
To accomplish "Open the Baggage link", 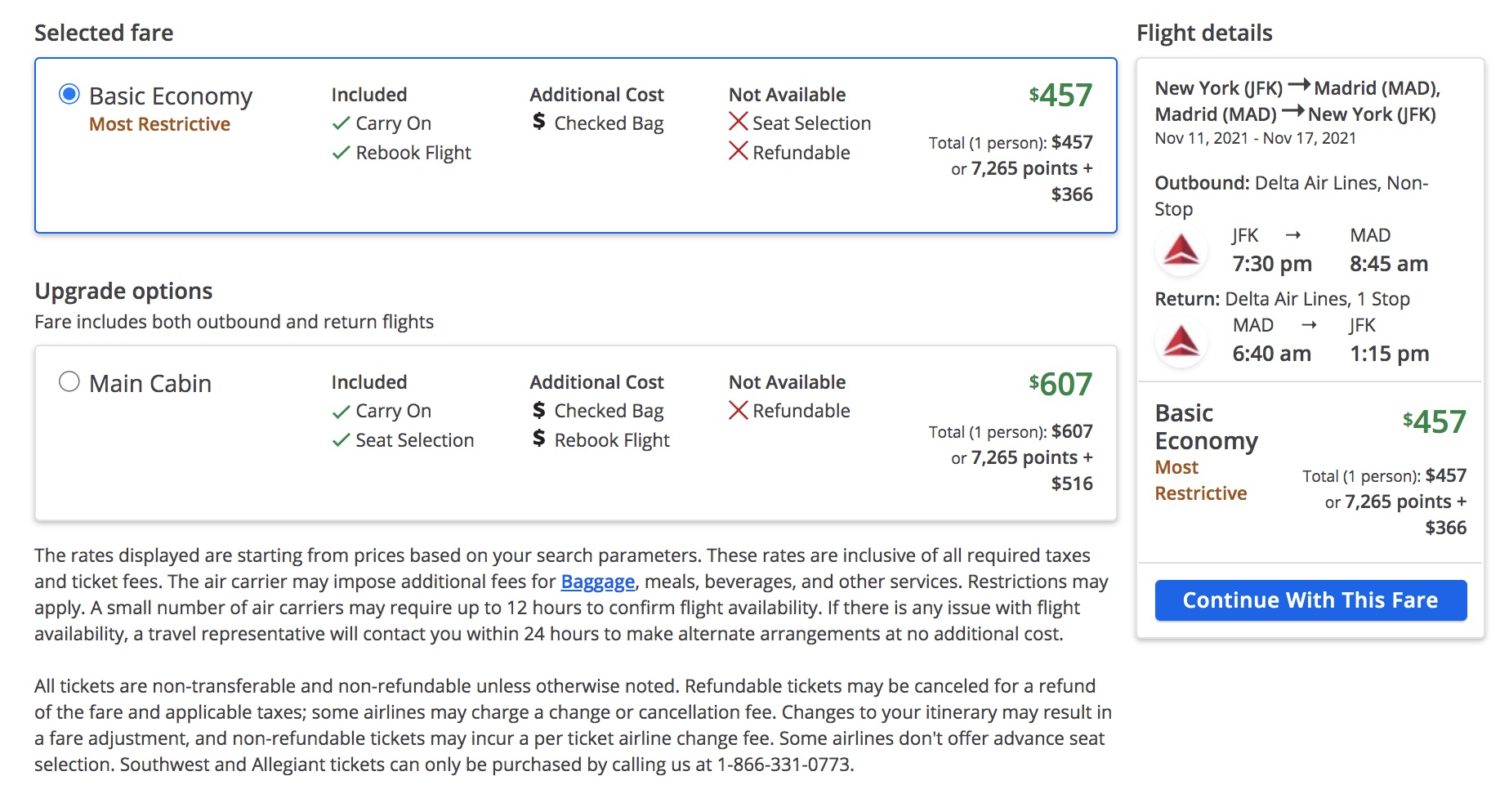I will [600, 581].
